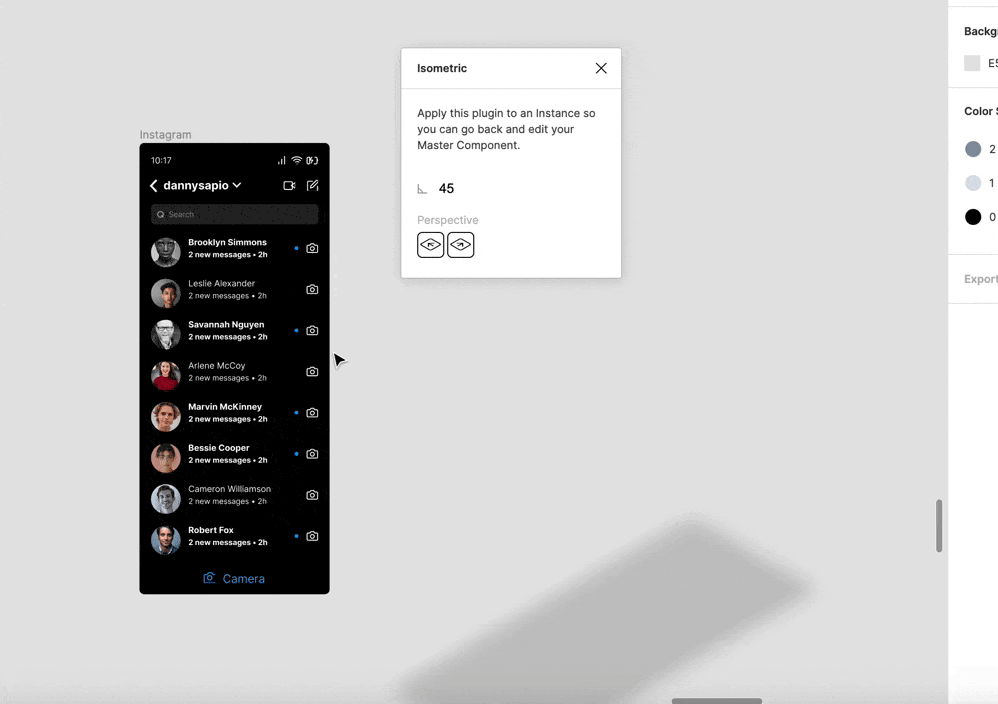Click camera icon for Arlene McCoy
The width and height of the screenshot is (998, 704).
coord(312,372)
